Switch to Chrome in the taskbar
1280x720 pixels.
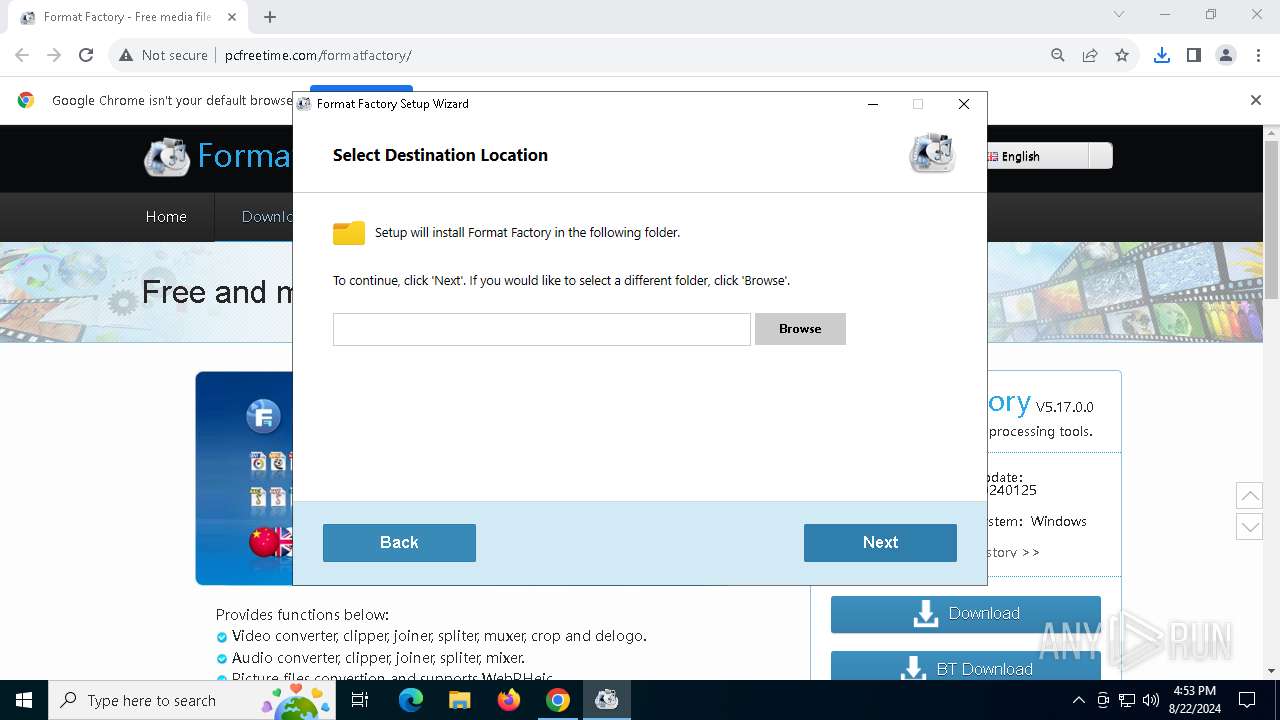[558, 700]
